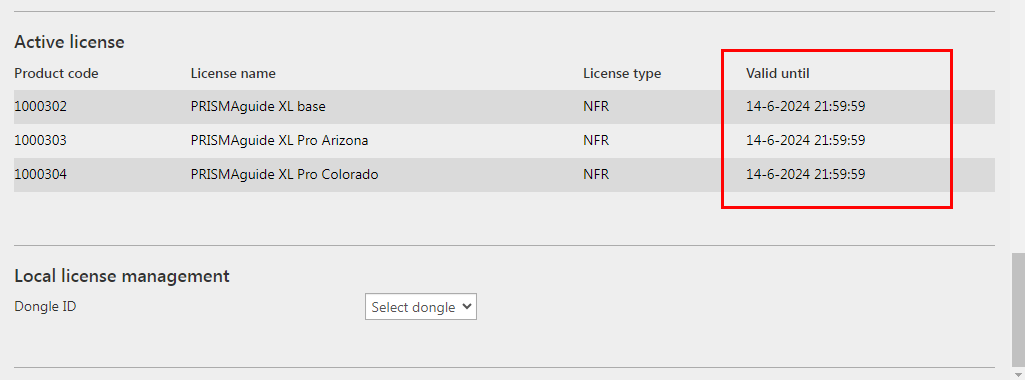Screen dimensions: 1025x380
Task: Select product code 1000303
Action: [x=41, y=141]
